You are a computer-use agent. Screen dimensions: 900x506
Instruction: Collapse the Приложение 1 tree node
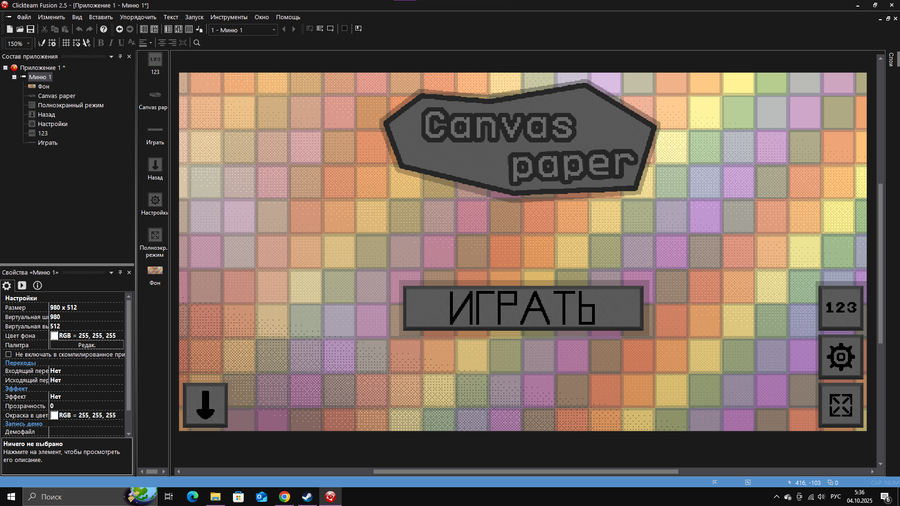(x=5, y=68)
